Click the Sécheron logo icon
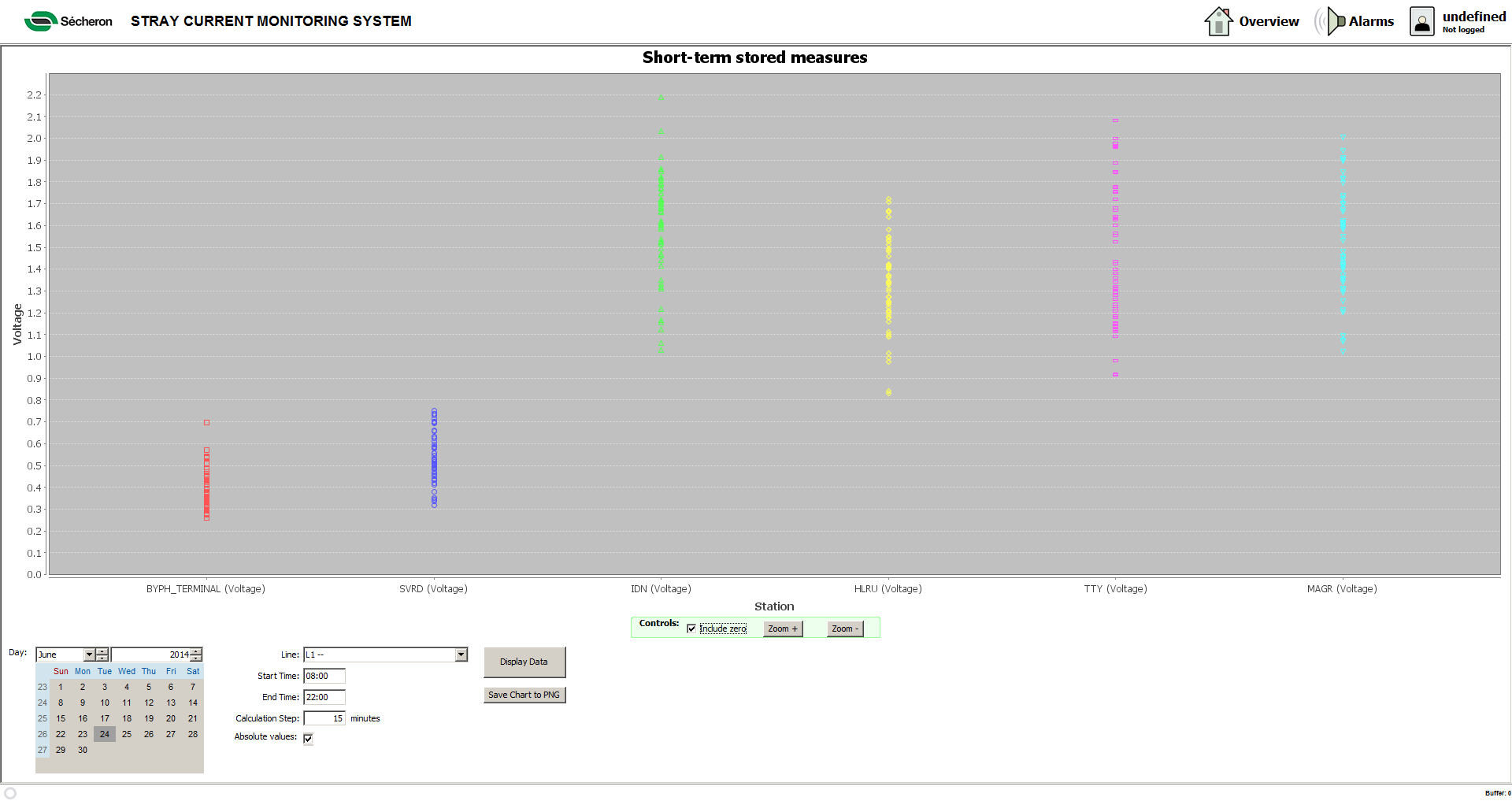 point(41,21)
